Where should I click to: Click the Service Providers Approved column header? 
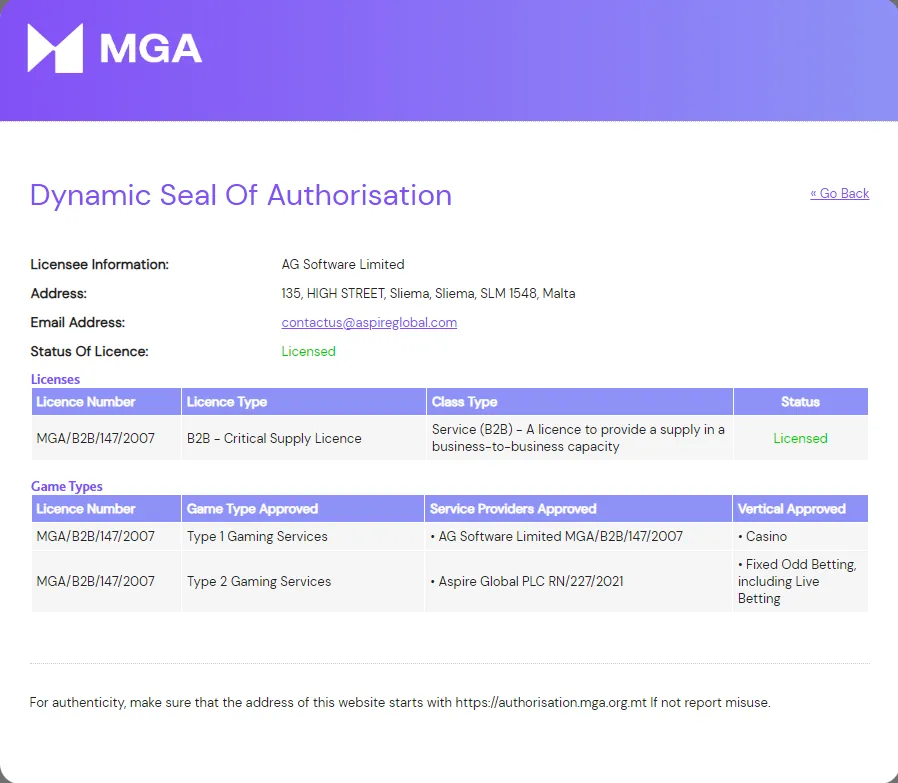(x=513, y=509)
